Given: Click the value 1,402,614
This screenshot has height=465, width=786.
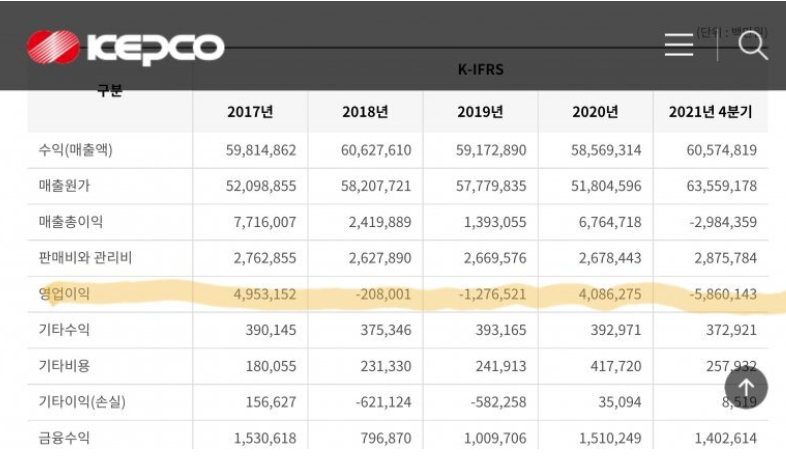Looking at the screenshot, I should point(725,438).
